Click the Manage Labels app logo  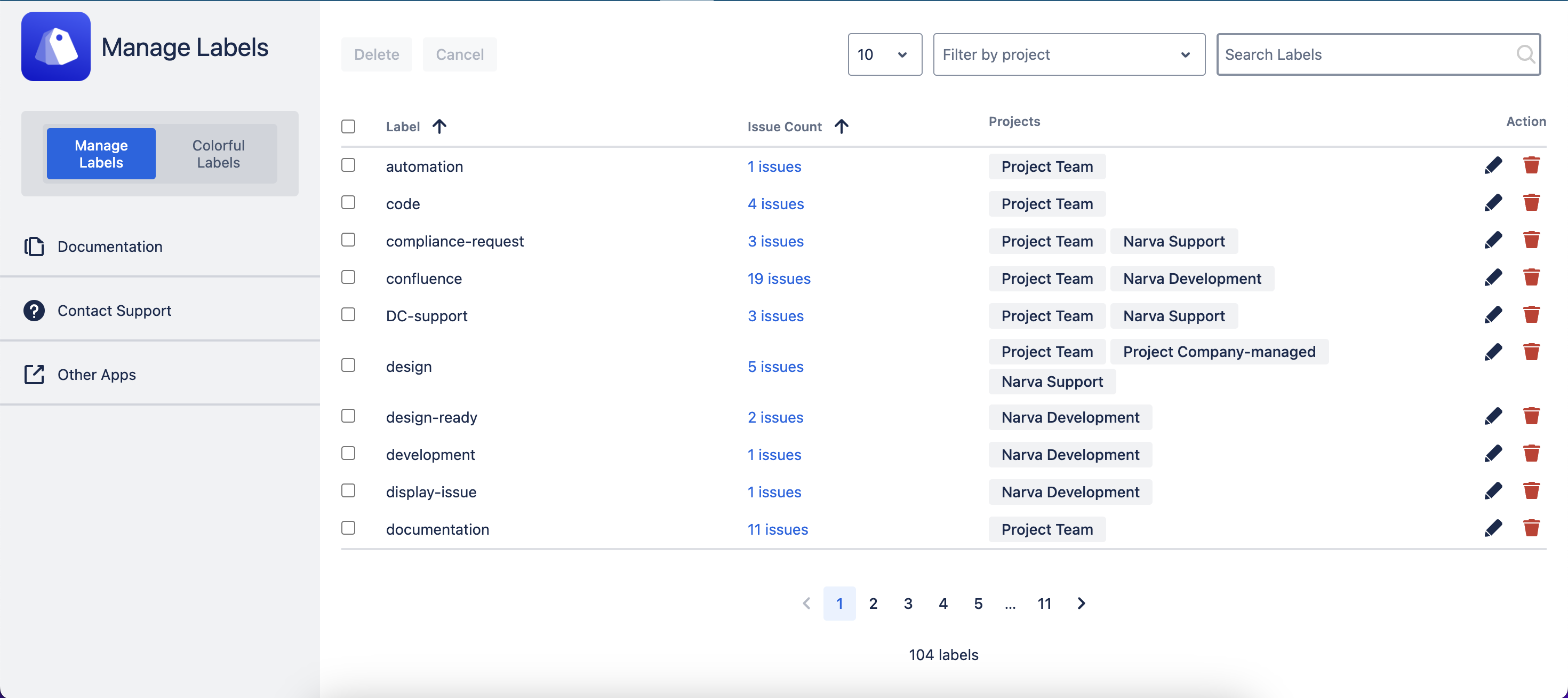[55, 46]
